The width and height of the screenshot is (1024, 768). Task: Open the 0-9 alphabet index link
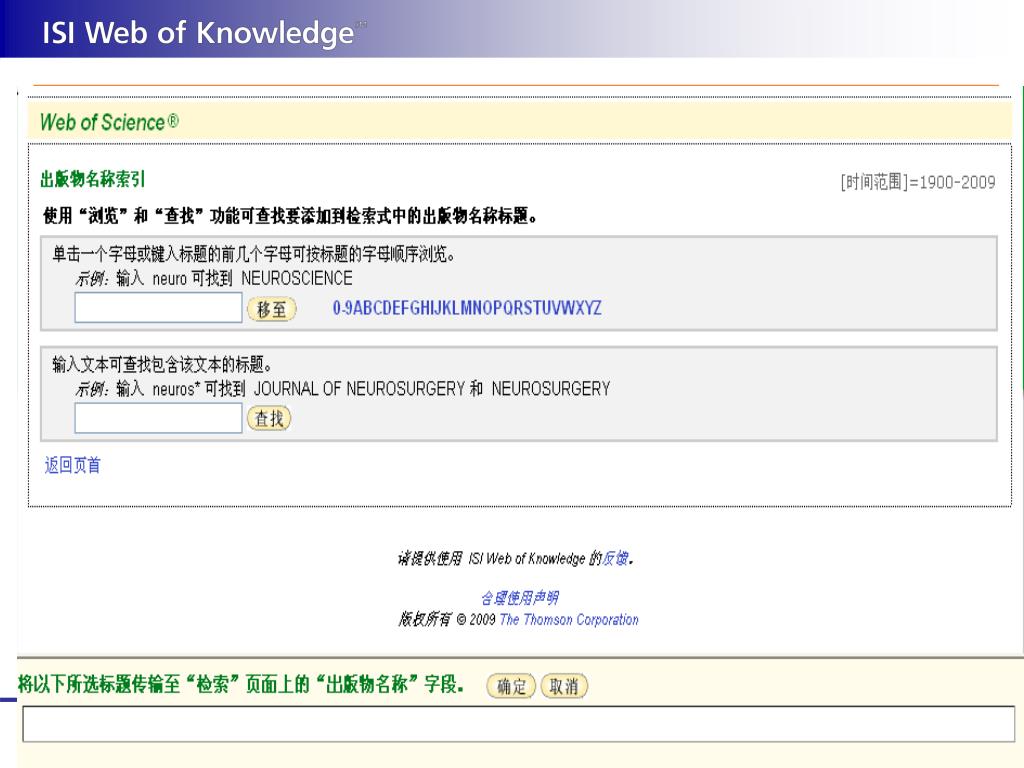[x=342, y=308]
